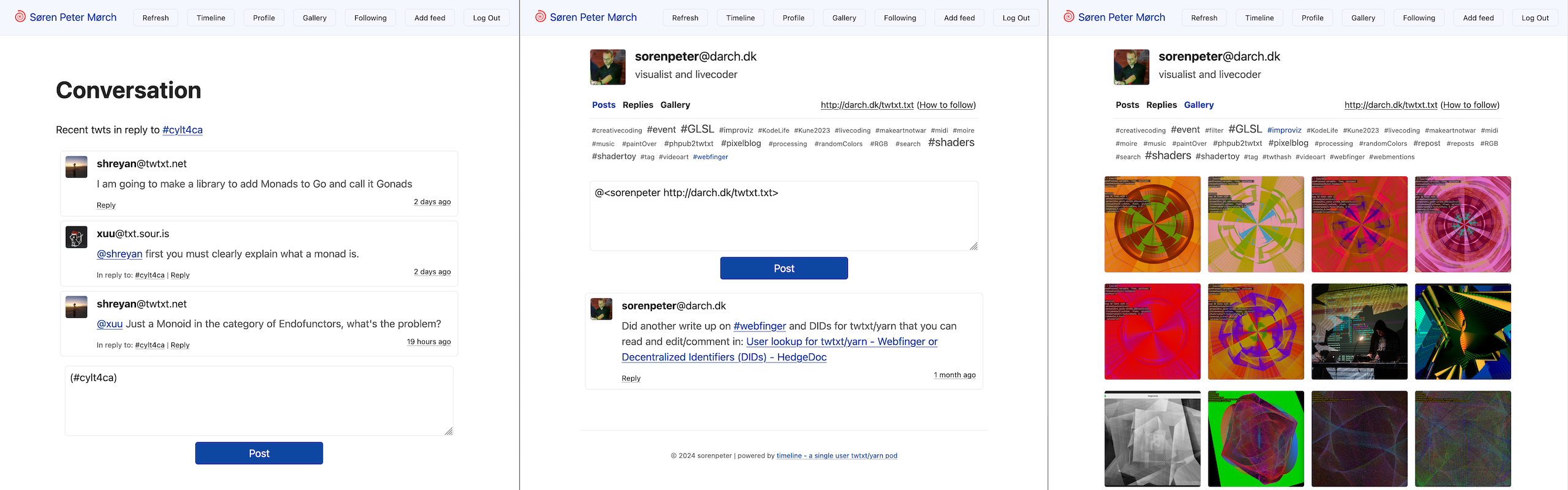
Task: Click sorenpeter's profile picture in middle panel
Action: coord(607,67)
